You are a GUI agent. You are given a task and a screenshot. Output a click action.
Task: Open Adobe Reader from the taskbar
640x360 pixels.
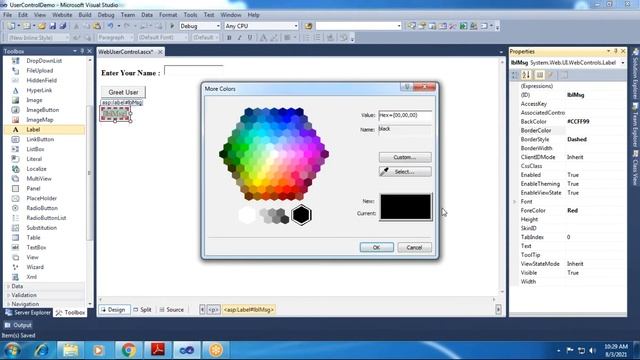pos(158,350)
